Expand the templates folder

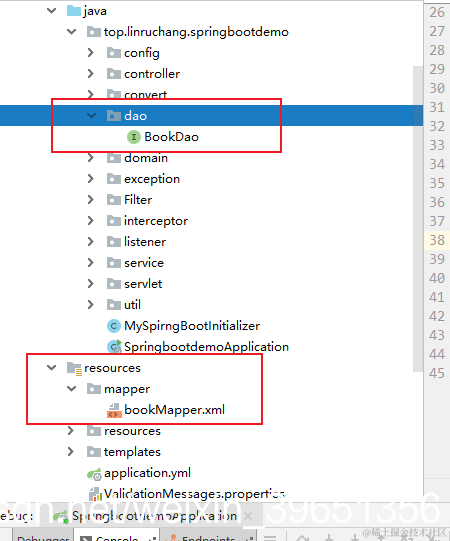tap(71, 452)
